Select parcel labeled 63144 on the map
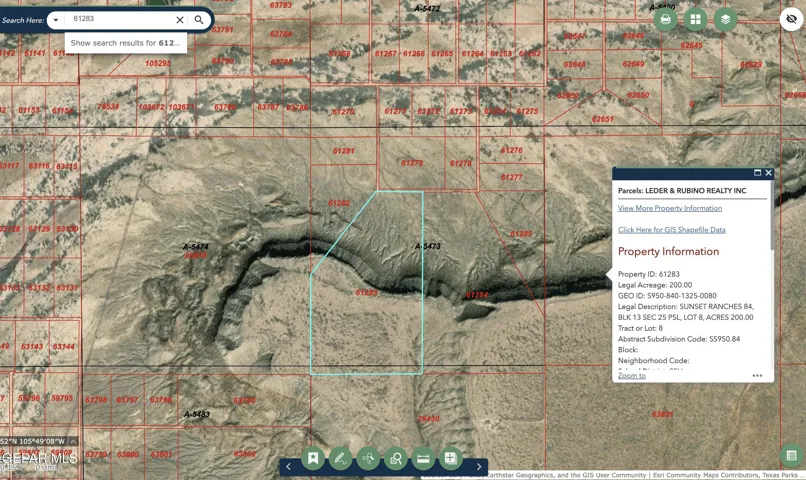 [64, 347]
